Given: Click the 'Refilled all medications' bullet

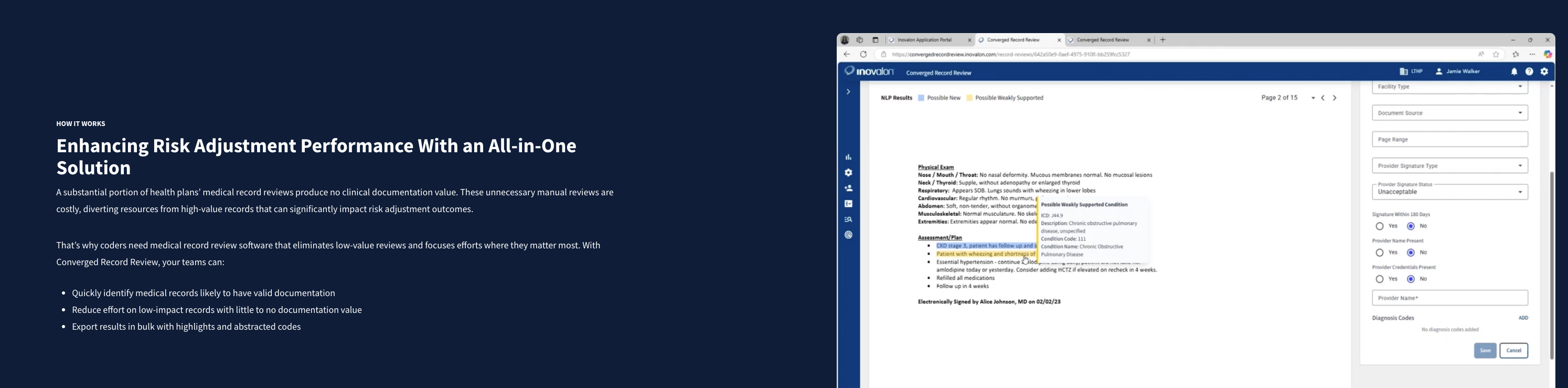Looking at the screenshot, I should pos(965,278).
